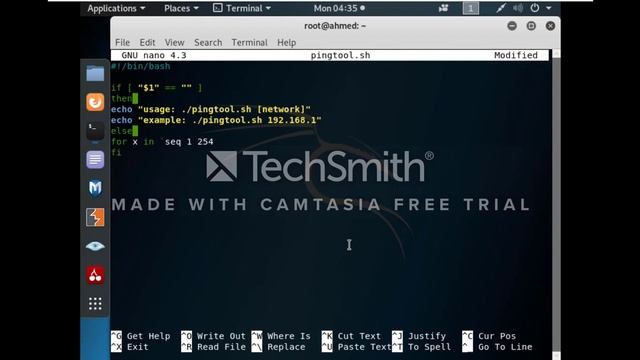
Task: Click the ^R Read File shortcut
Action: pos(213,347)
